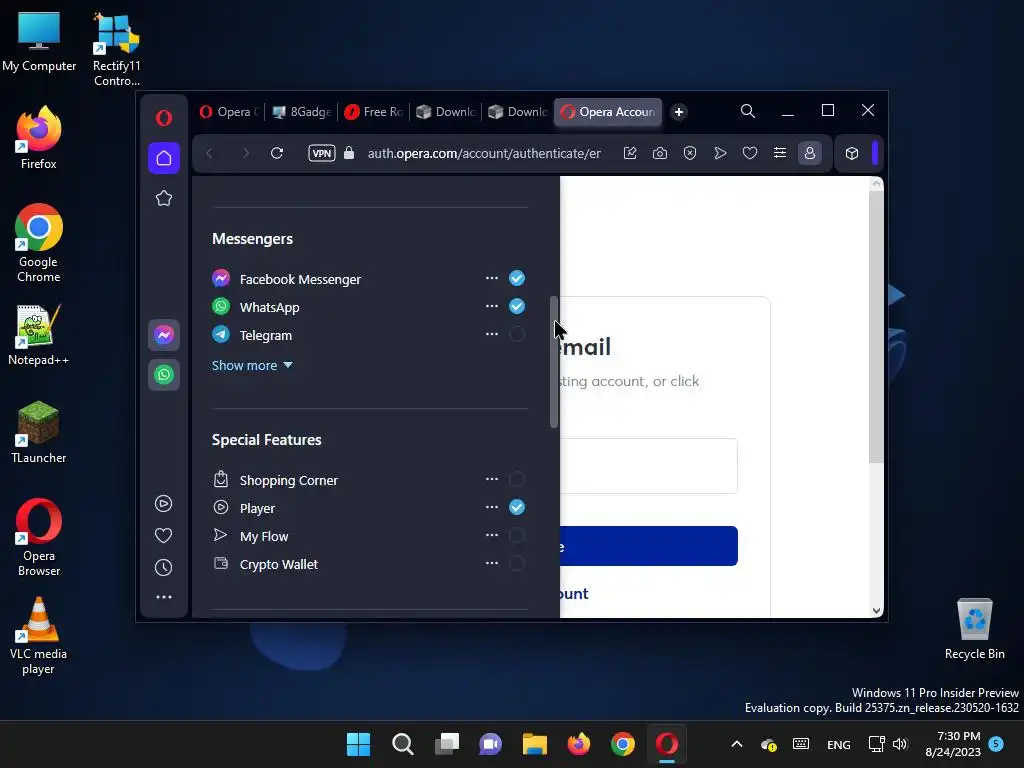Image resolution: width=1024 pixels, height=768 pixels.
Task: Open File Explorer from taskbar
Action: click(534, 744)
